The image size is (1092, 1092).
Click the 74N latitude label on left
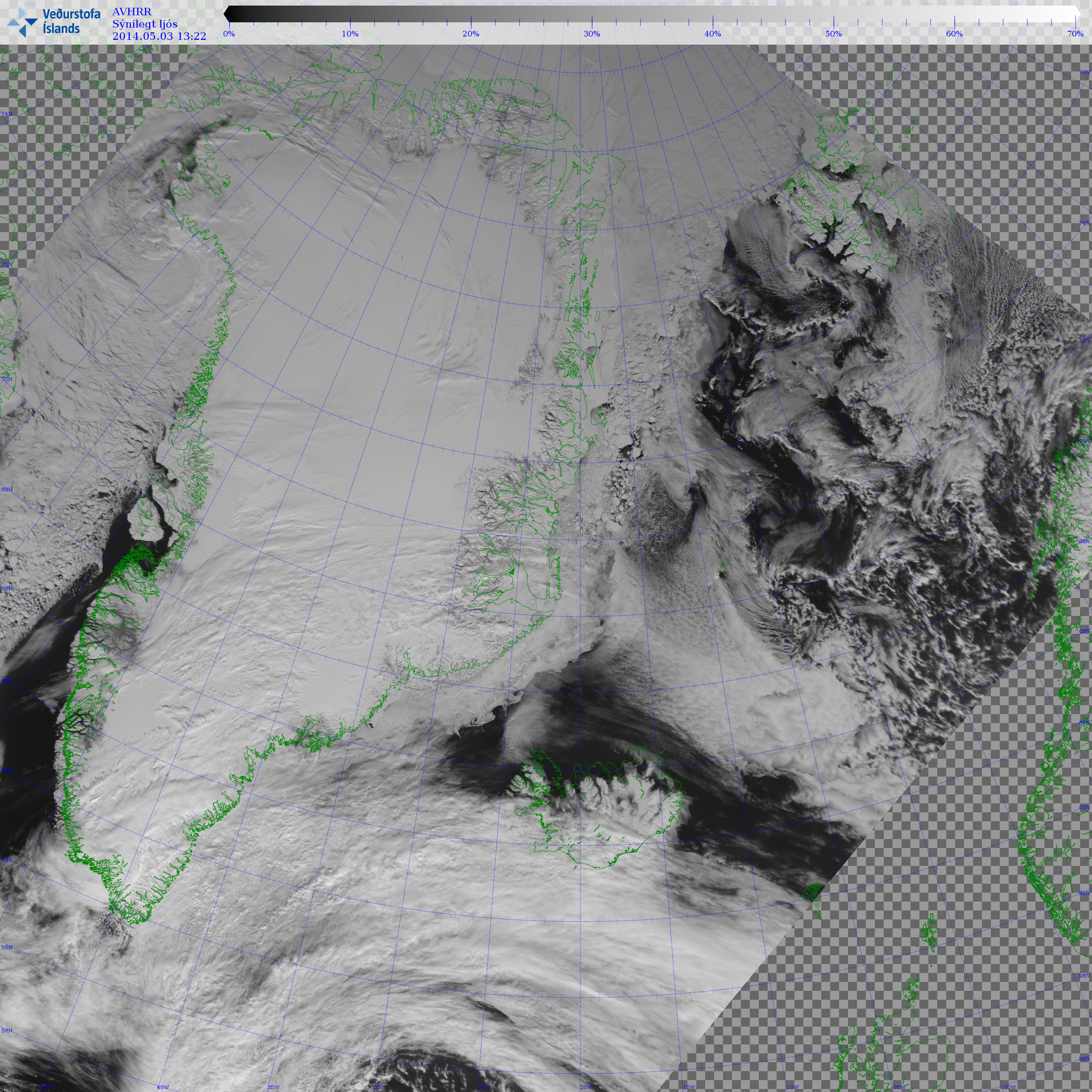[7, 114]
